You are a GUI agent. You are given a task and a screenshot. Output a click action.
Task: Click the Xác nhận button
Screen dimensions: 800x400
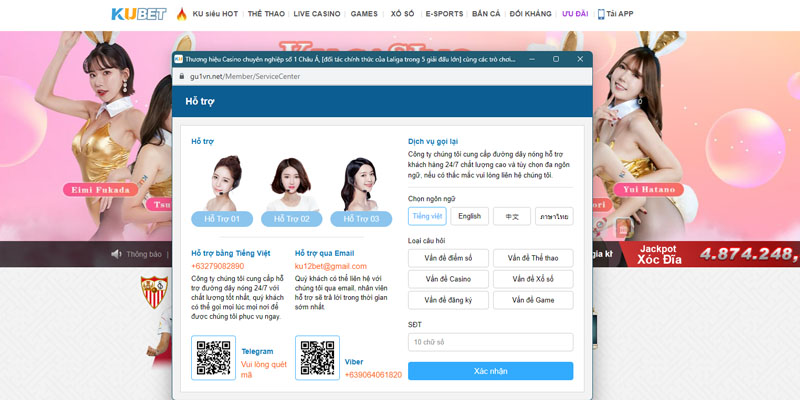click(491, 371)
